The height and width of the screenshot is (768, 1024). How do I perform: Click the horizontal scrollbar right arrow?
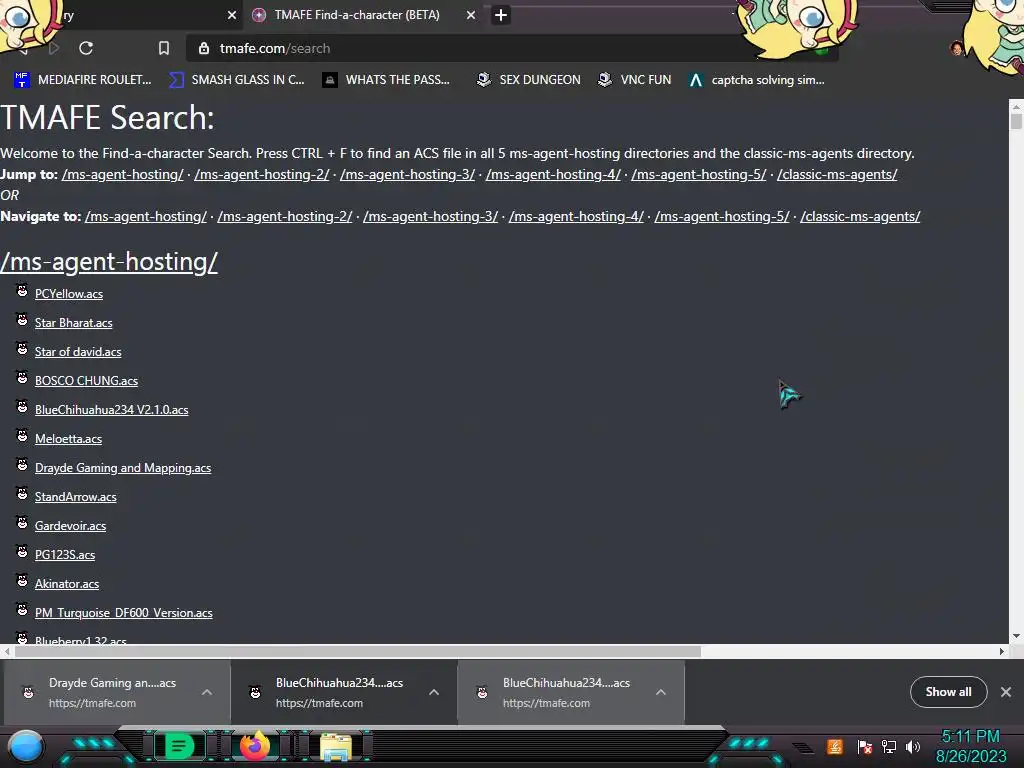[x=1002, y=651]
